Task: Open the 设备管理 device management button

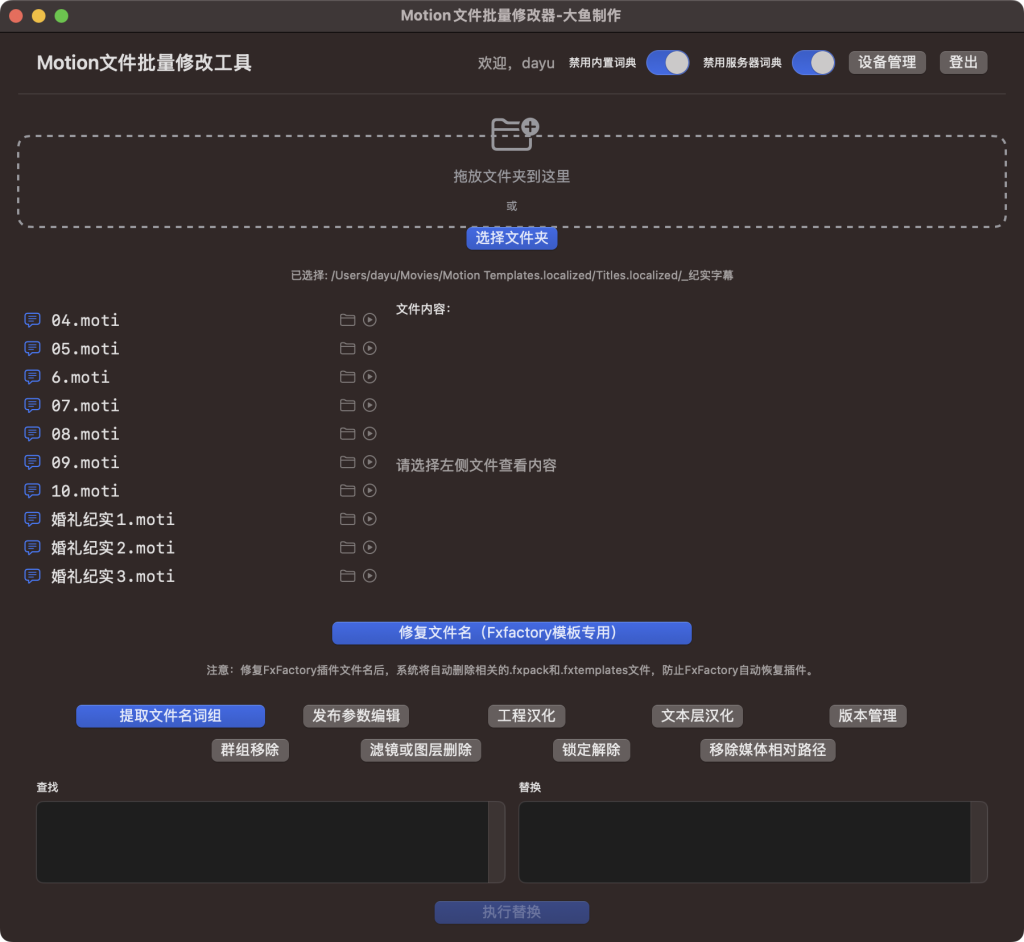Action: click(887, 62)
